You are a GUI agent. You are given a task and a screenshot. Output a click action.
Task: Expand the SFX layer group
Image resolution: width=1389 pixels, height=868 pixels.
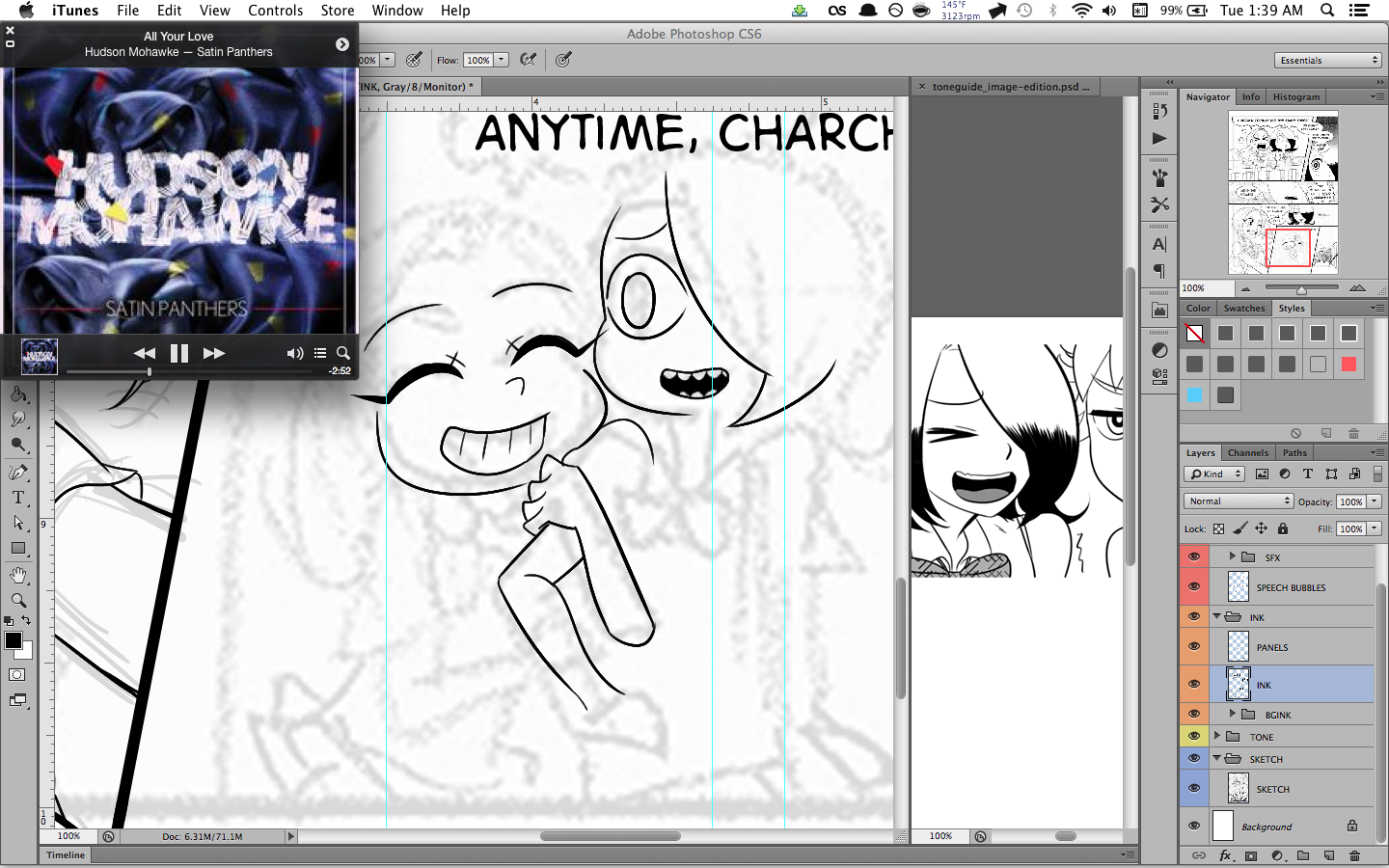pos(1232,556)
